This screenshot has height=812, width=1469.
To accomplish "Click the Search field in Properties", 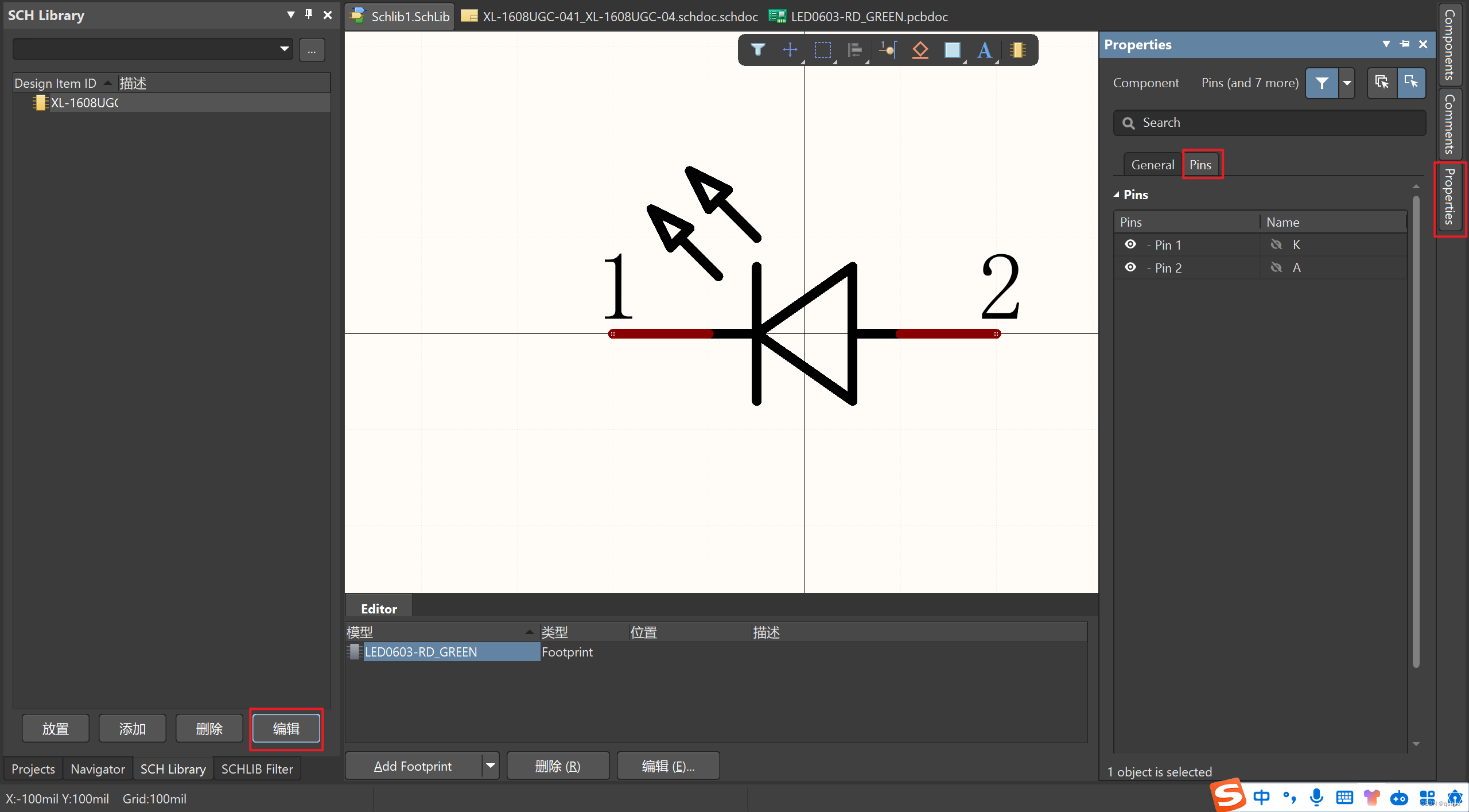I will pyautogui.click(x=1269, y=123).
